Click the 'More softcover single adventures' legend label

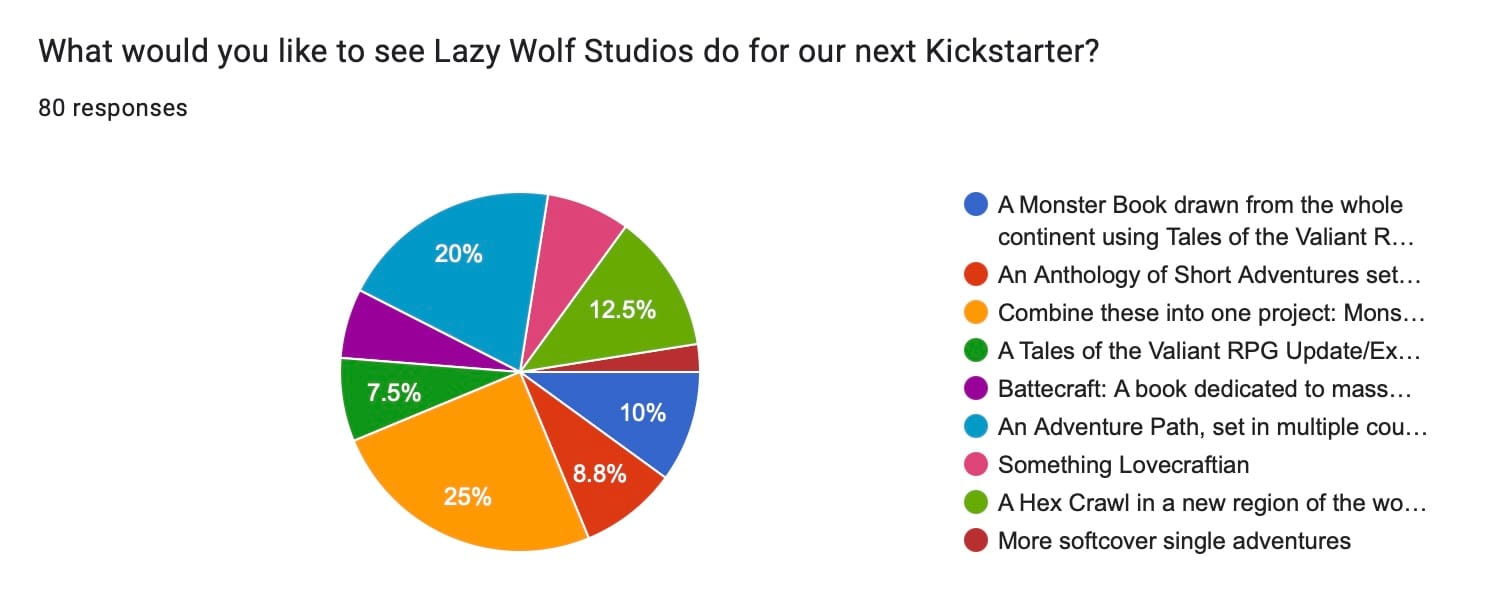[1174, 541]
